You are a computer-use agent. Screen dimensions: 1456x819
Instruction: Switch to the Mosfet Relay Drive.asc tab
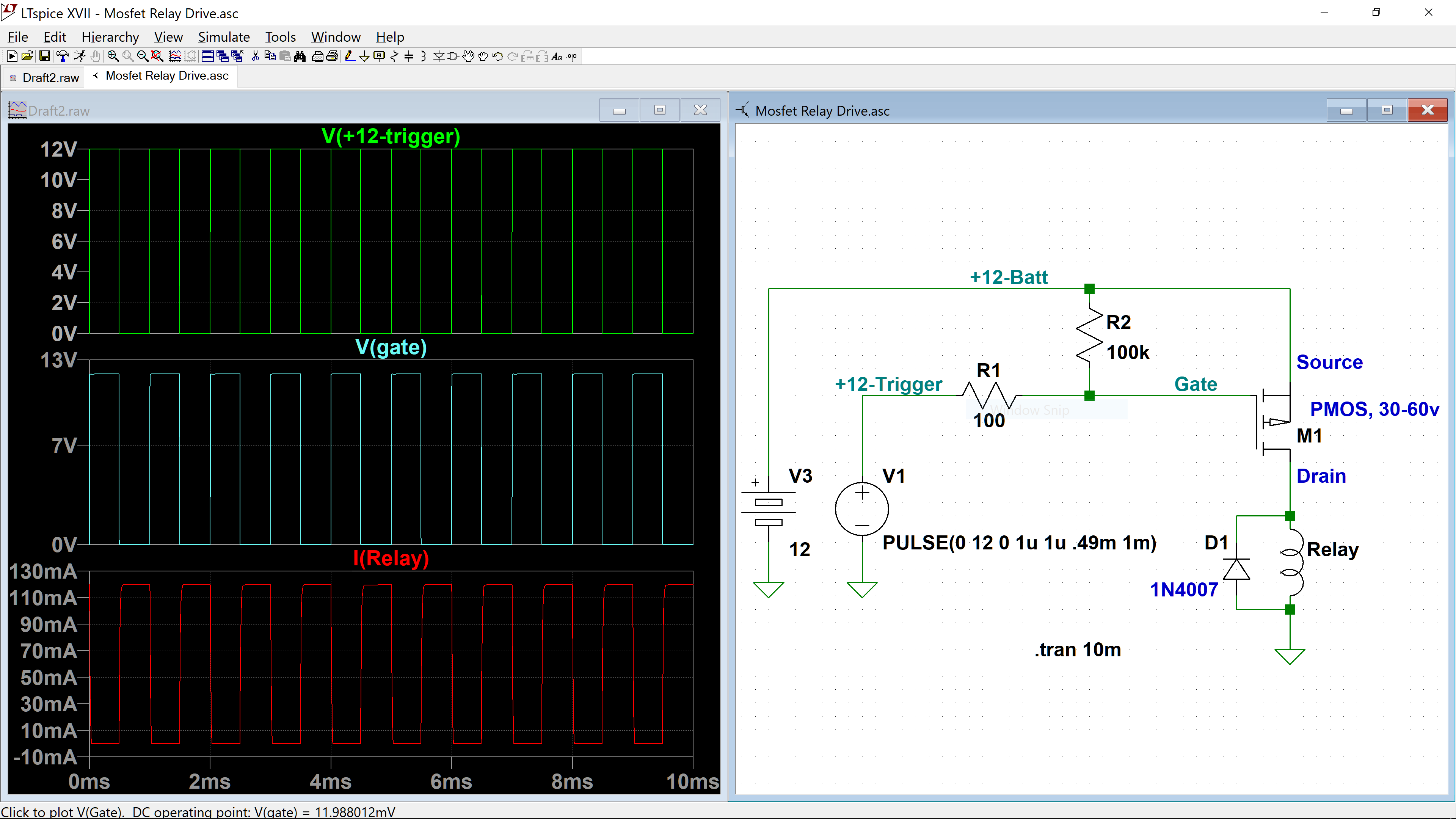[161, 76]
